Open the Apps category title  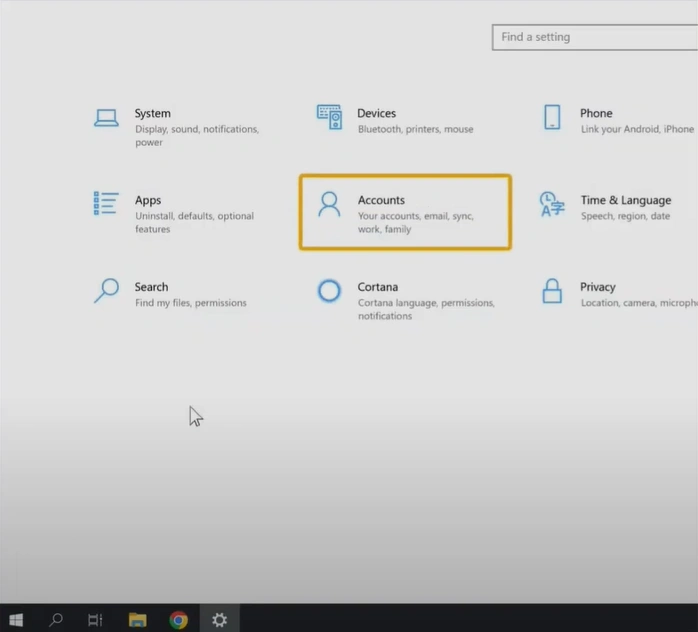click(x=148, y=200)
